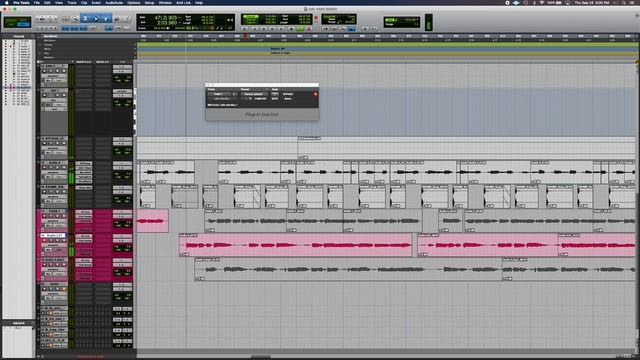Solo the Audio 6 track
Screen dimensions: 640x360
tap(57, 168)
